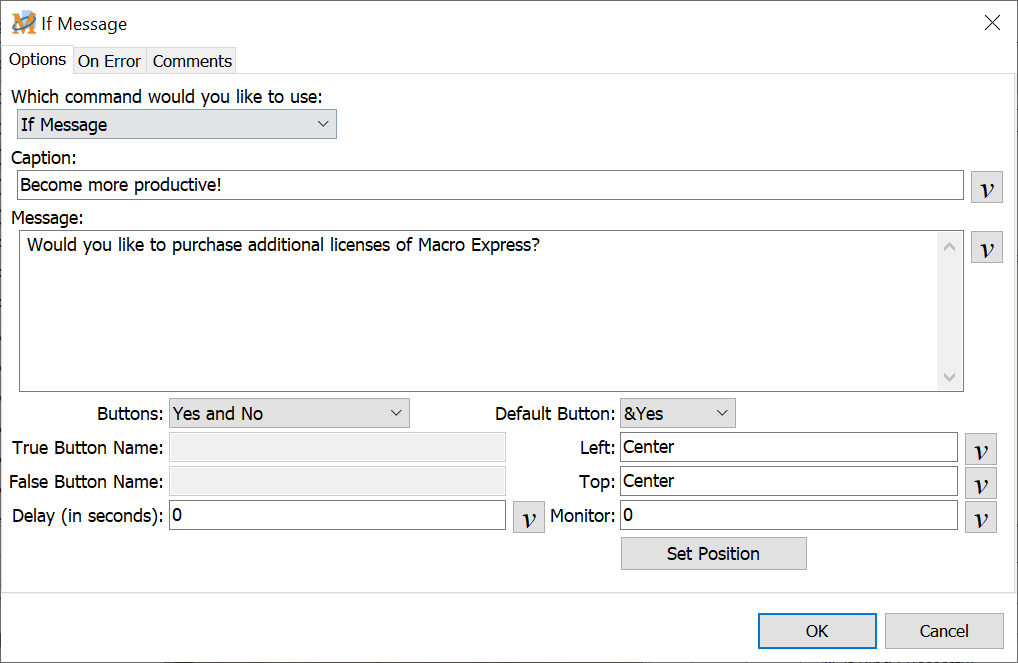Click the variable icon next to Monitor field
The image size is (1018, 663).
980,517
